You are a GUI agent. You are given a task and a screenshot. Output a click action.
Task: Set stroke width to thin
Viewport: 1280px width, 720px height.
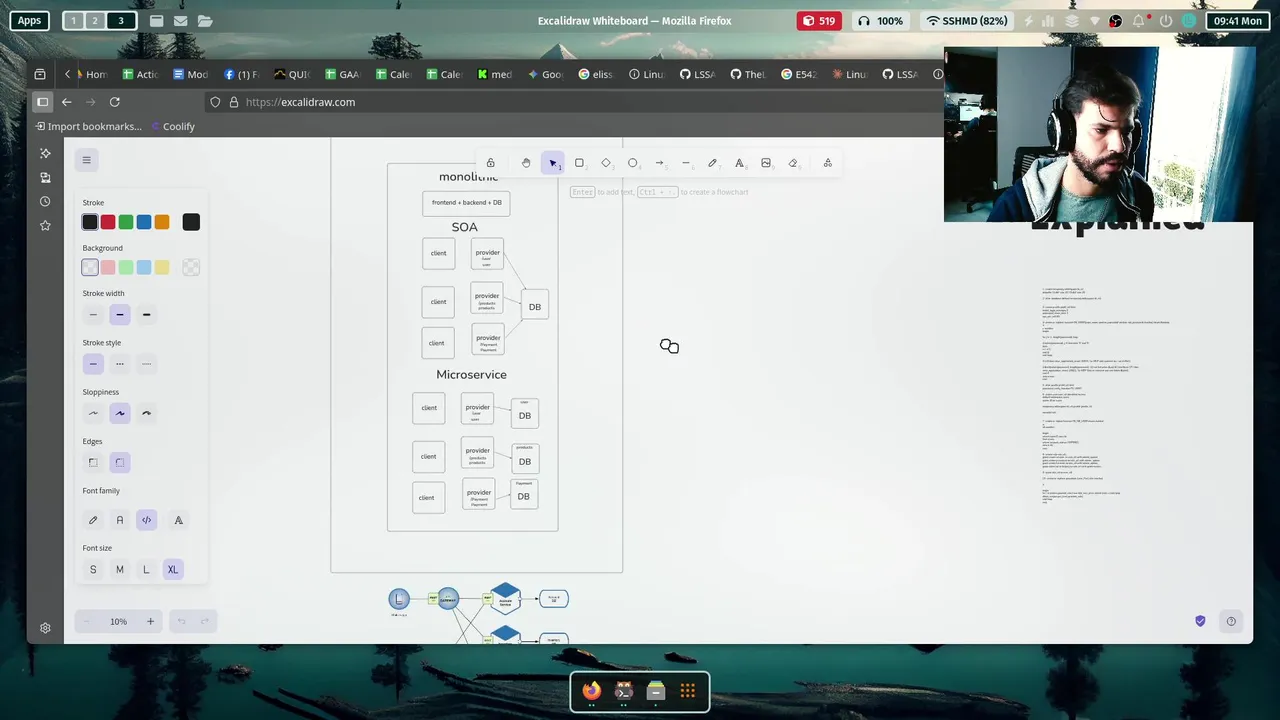pyautogui.click(x=93, y=315)
